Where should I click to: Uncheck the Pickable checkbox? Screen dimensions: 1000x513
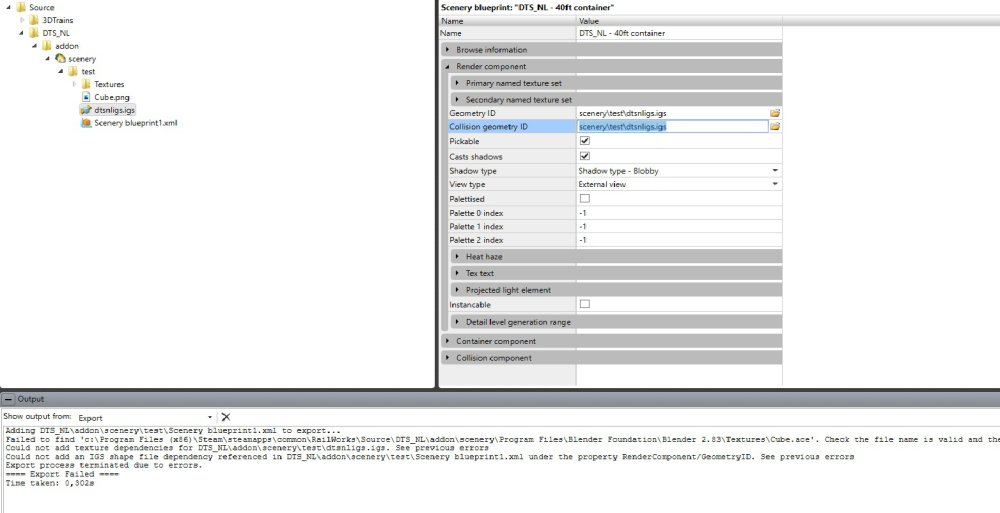pos(585,142)
